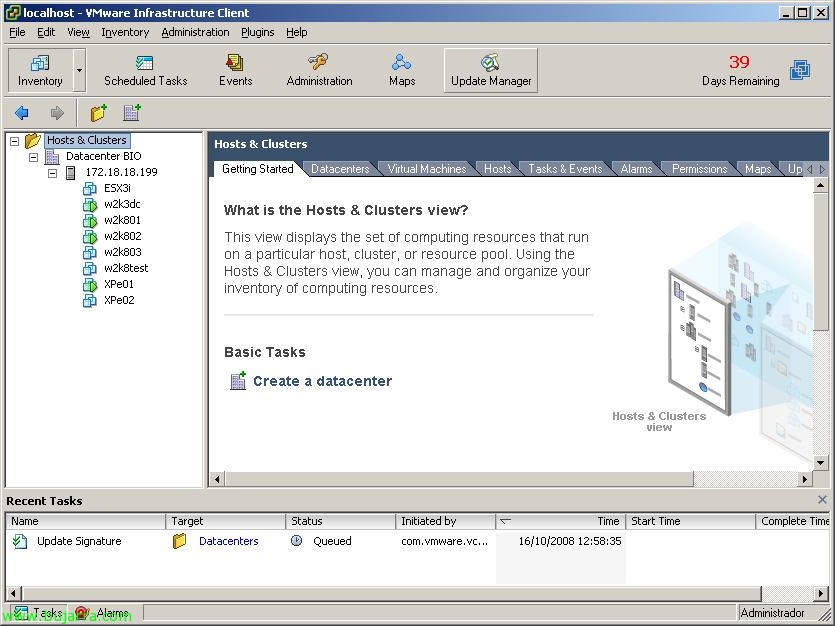Click the New Folder toolbar icon
Viewport: 835px width, 626px height.
[99, 113]
